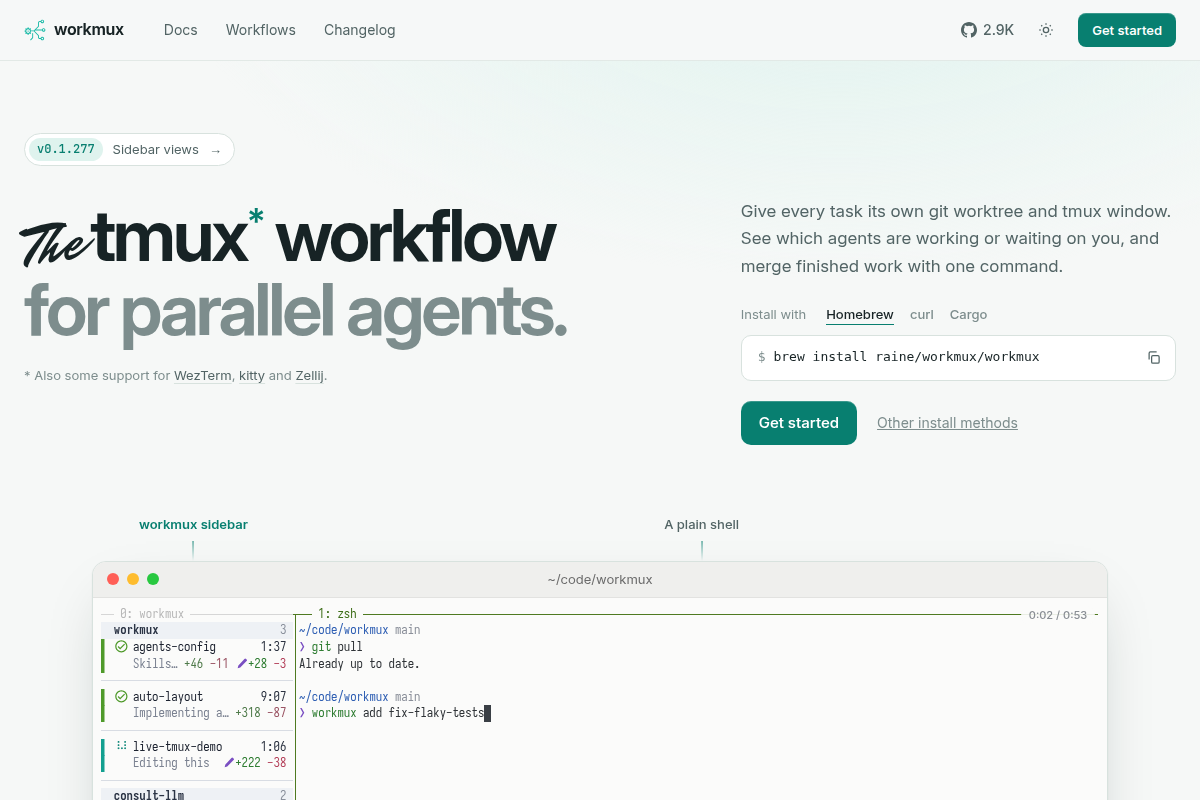Open the kitty link
The height and width of the screenshot is (800, 1200).
(x=252, y=376)
